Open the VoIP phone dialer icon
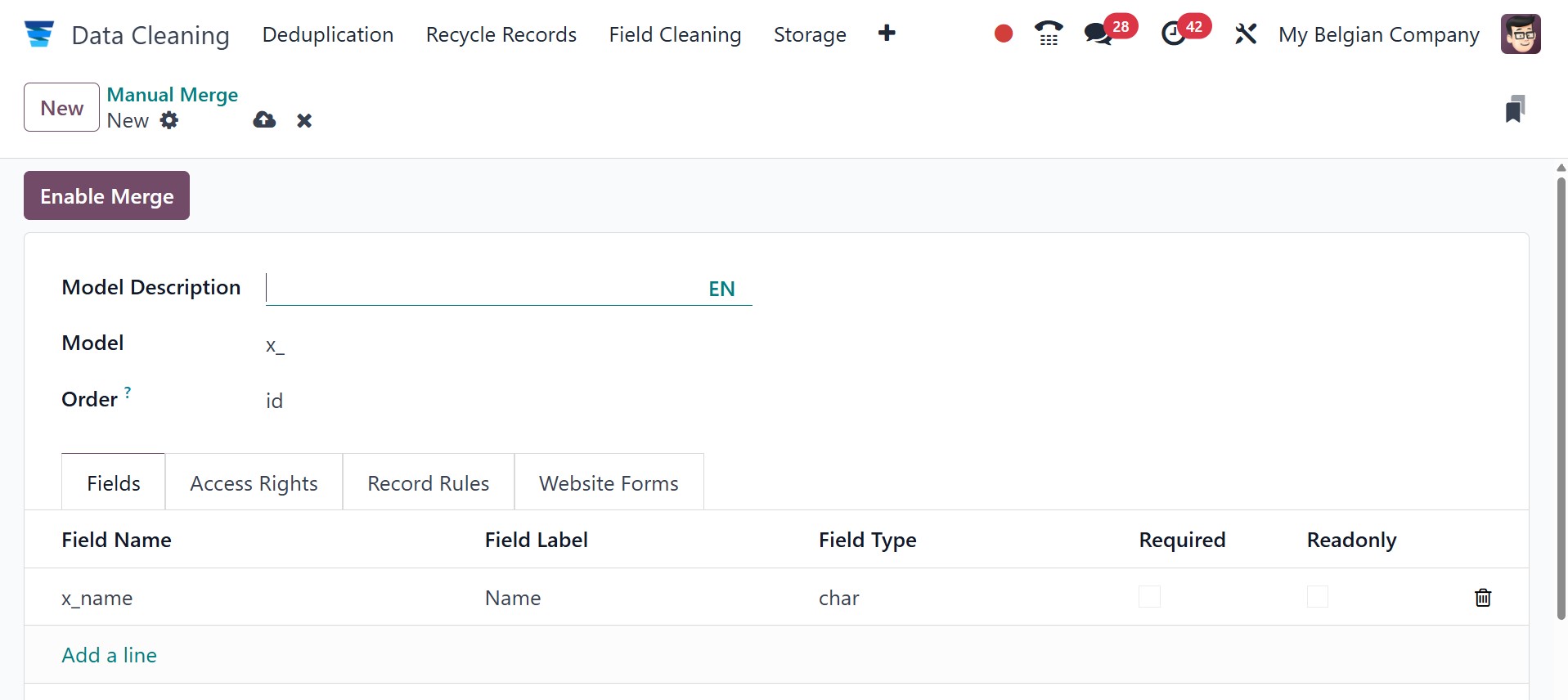The height and width of the screenshot is (700, 1568). tap(1048, 34)
